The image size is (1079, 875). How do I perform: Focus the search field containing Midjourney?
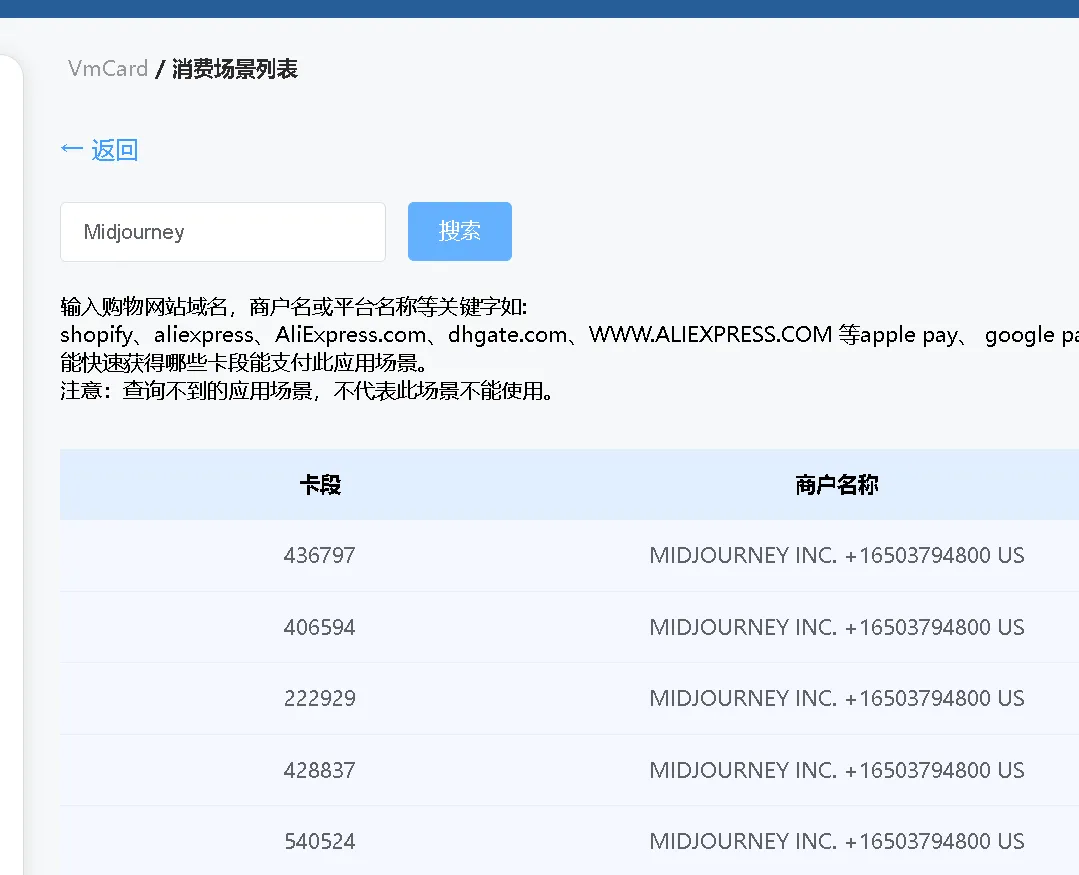point(222,232)
